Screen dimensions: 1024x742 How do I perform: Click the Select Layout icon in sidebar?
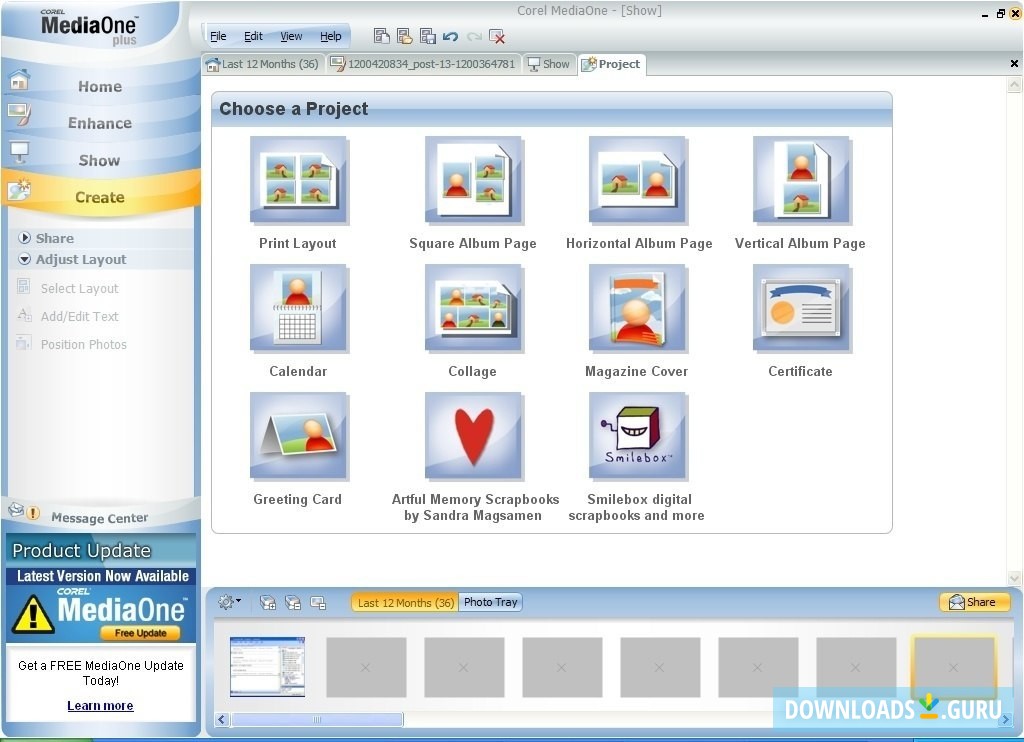pyautogui.click(x=24, y=286)
